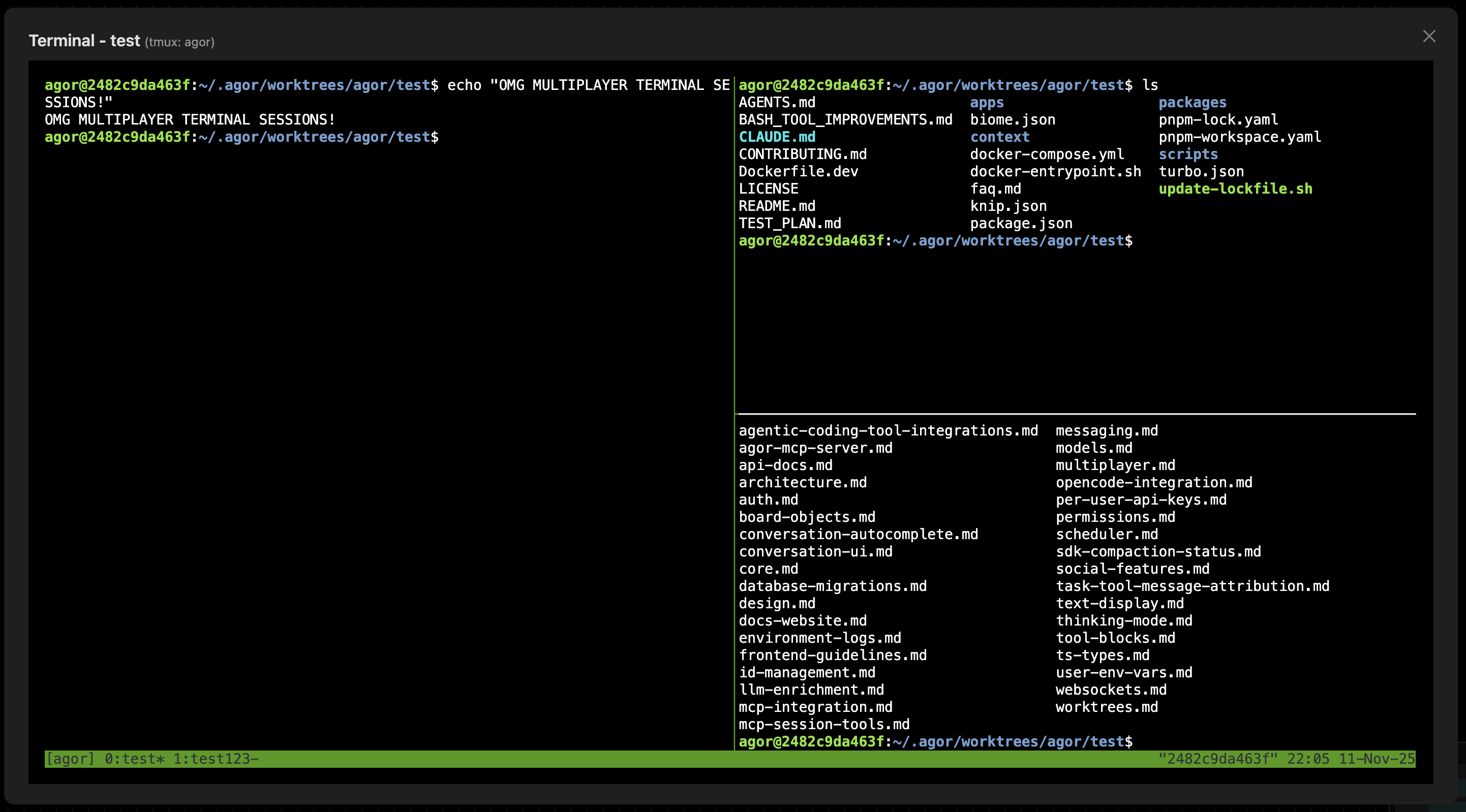This screenshot has height=812, width=1466.
Task: Switch to tmux window 1:test123
Action: (x=216, y=758)
